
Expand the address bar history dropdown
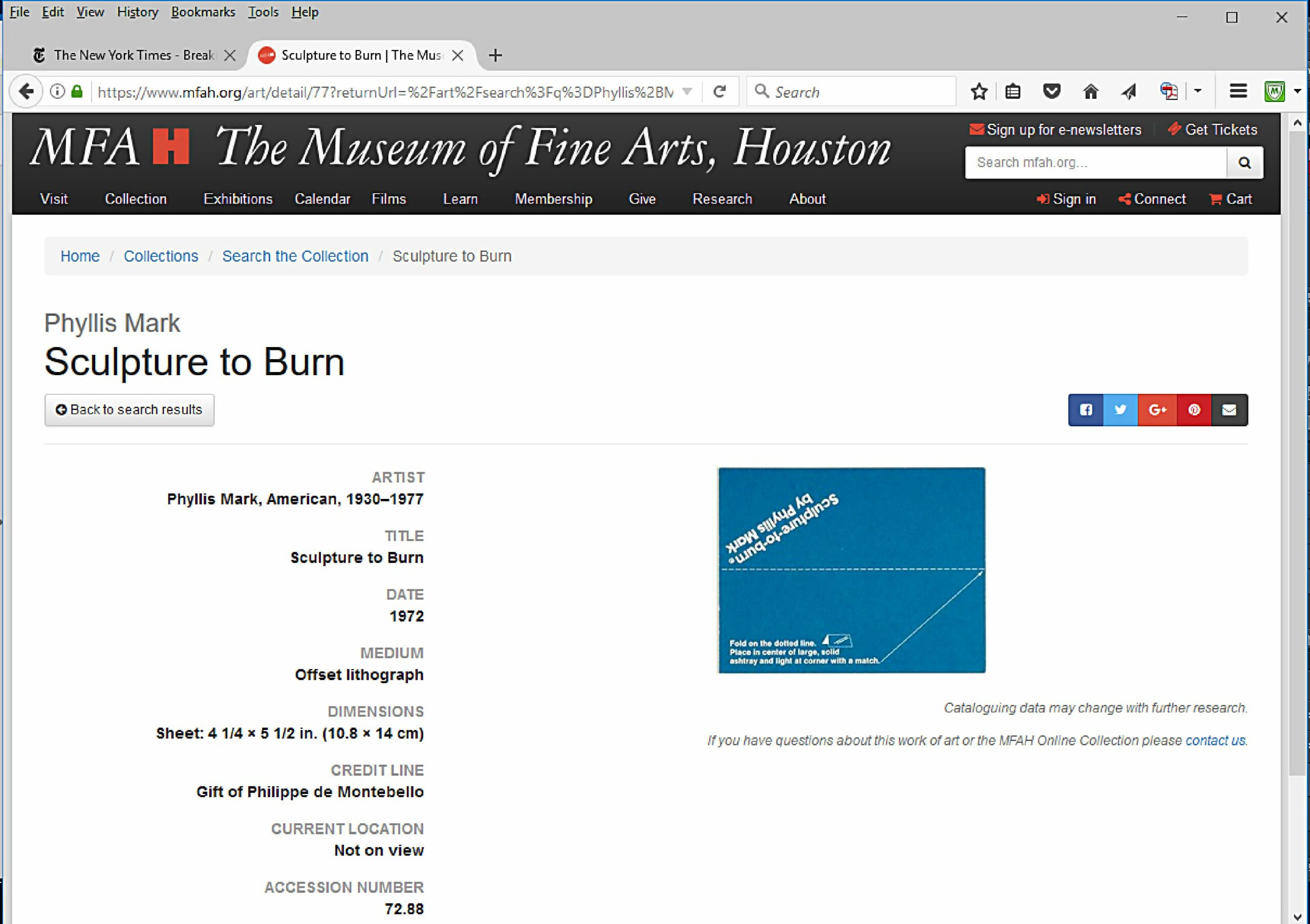click(x=687, y=91)
